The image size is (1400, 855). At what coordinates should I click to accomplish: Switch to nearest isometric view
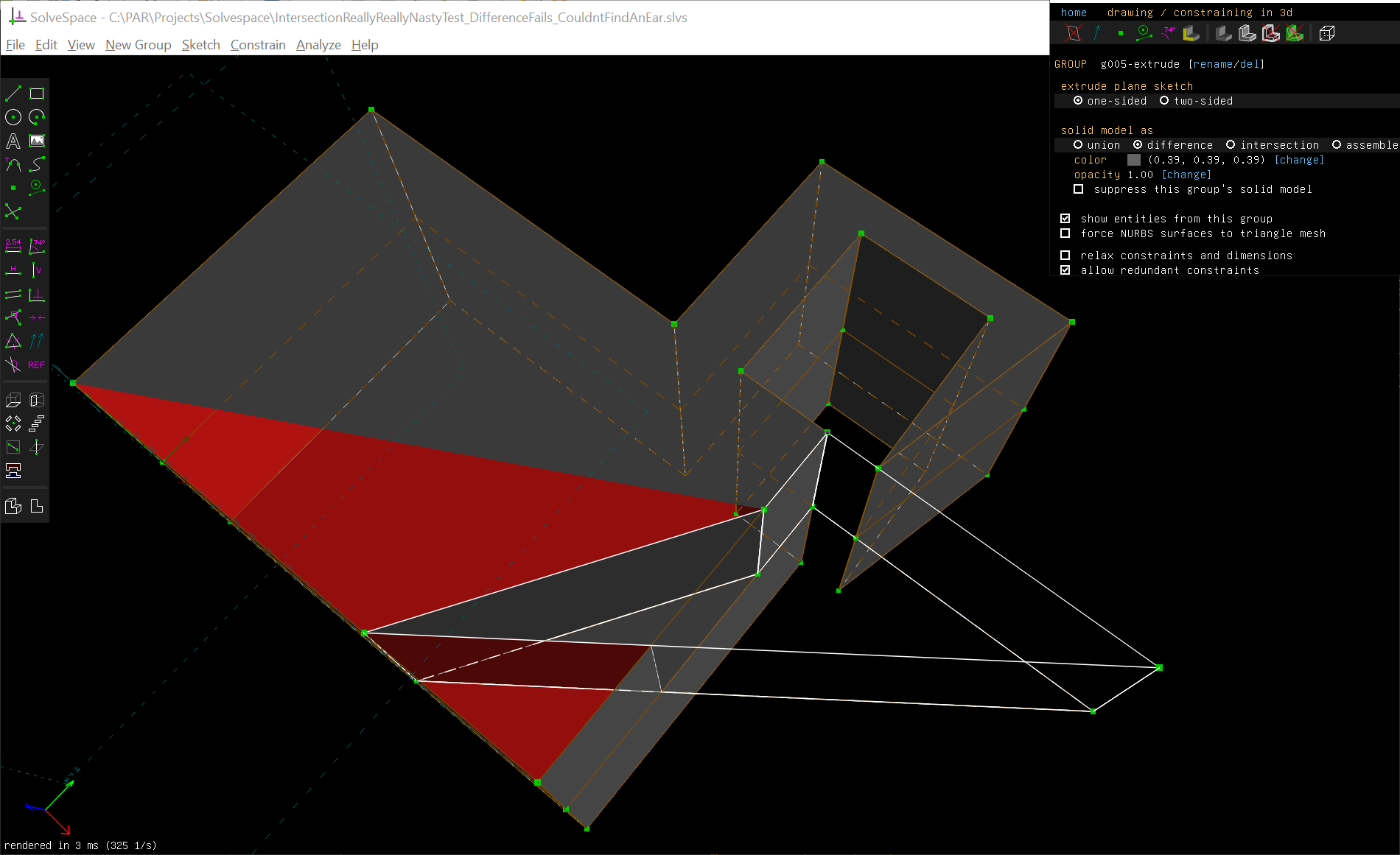click(x=13, y=506)
